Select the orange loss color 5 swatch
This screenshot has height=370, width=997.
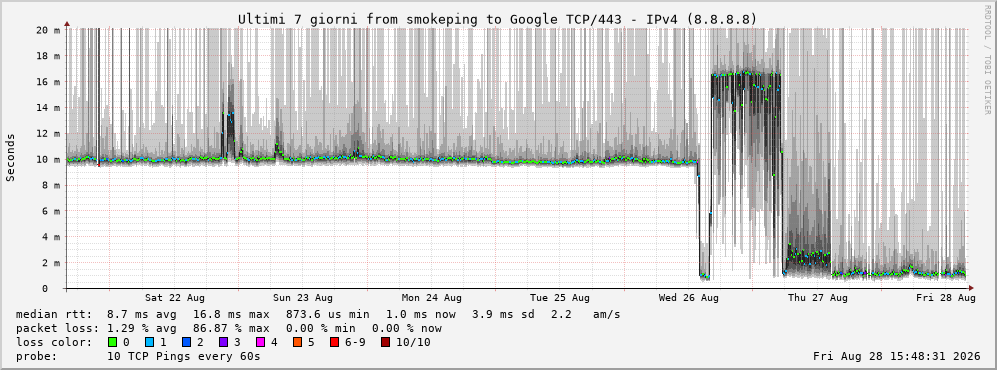(x=297, y=342)
